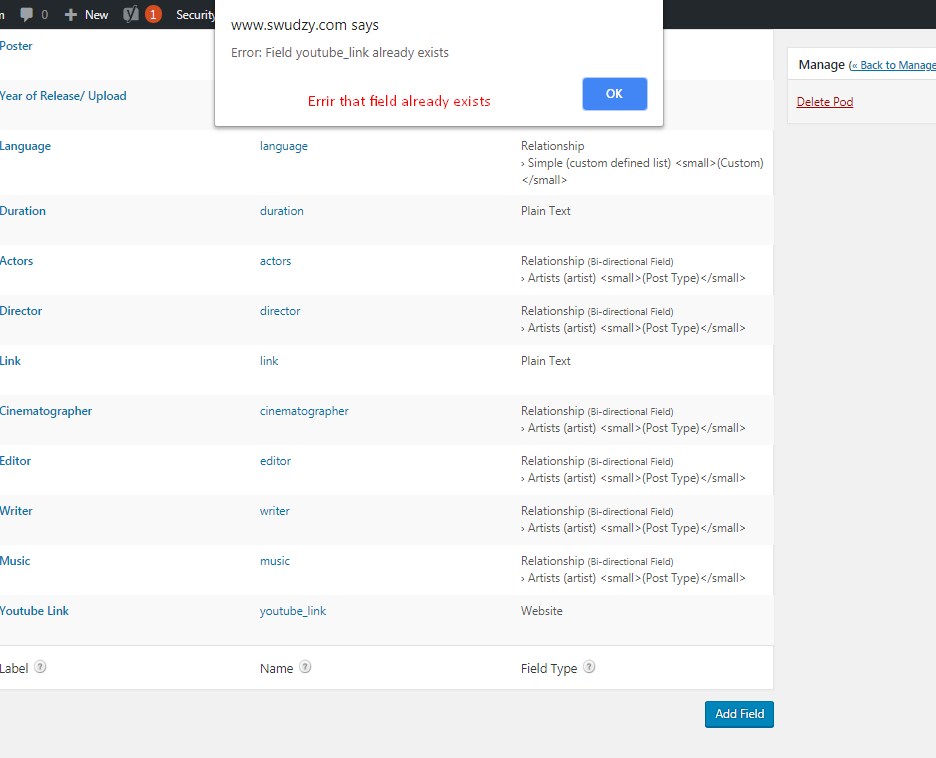Open the youtube_link field name

coord(293,610)
